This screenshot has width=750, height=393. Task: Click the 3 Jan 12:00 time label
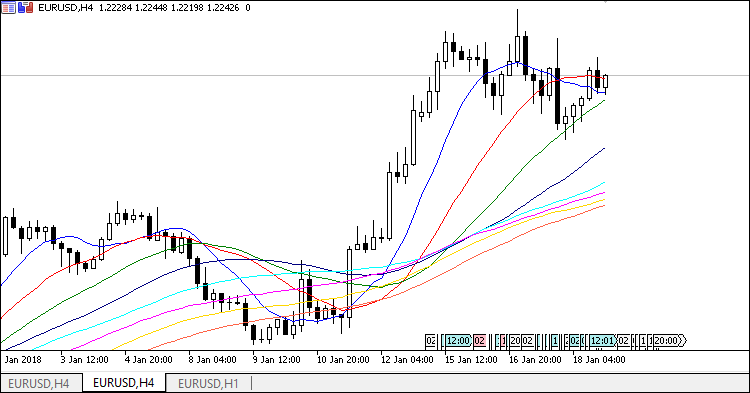tap(84, 360)
